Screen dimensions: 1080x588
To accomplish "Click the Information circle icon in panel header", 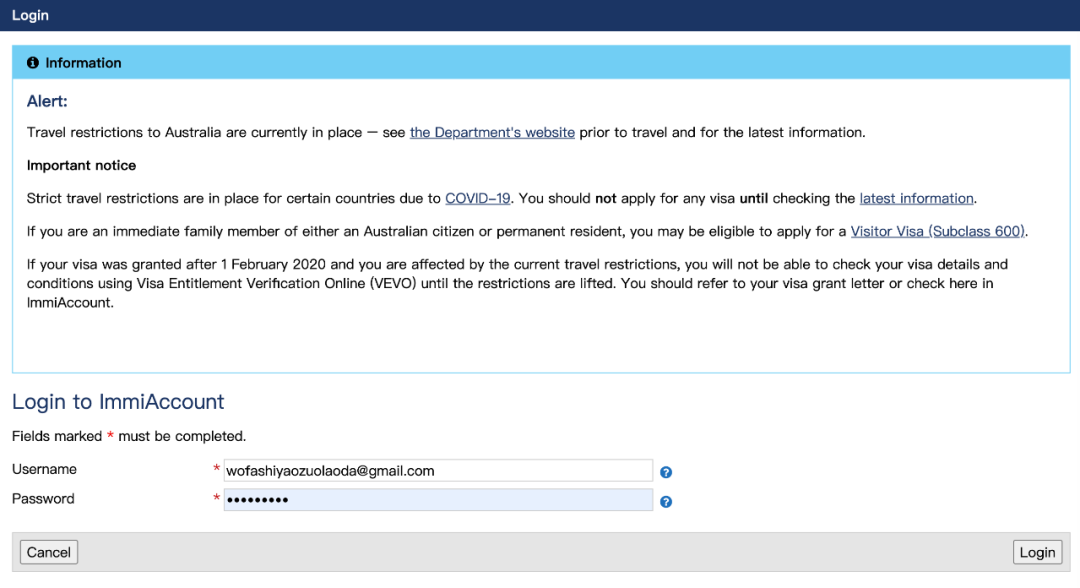I will click(33, 63).
